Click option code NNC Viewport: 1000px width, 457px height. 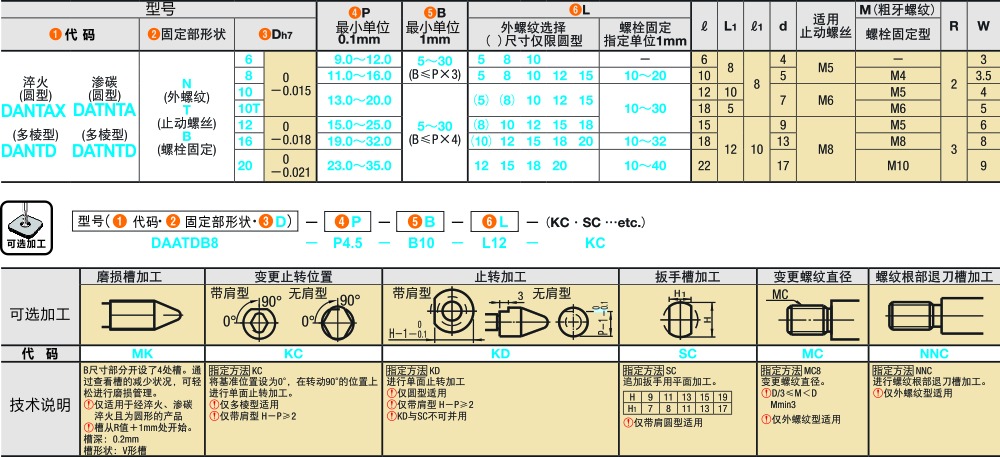[934, 353]
